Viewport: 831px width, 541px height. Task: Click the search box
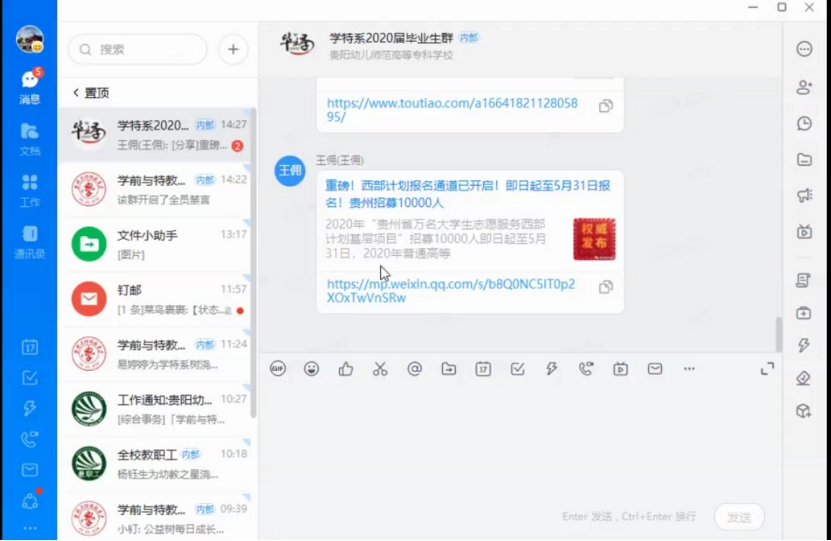click(138, 49)
